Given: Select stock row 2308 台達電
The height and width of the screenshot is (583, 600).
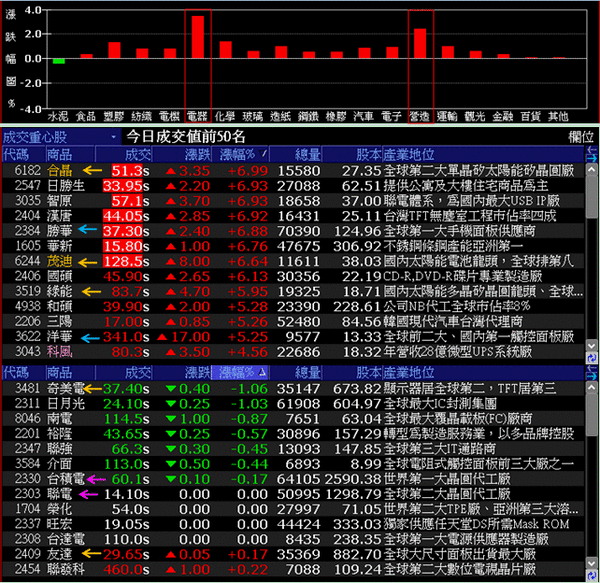Looking at the screenshot, I should click(x=293, y=539).
